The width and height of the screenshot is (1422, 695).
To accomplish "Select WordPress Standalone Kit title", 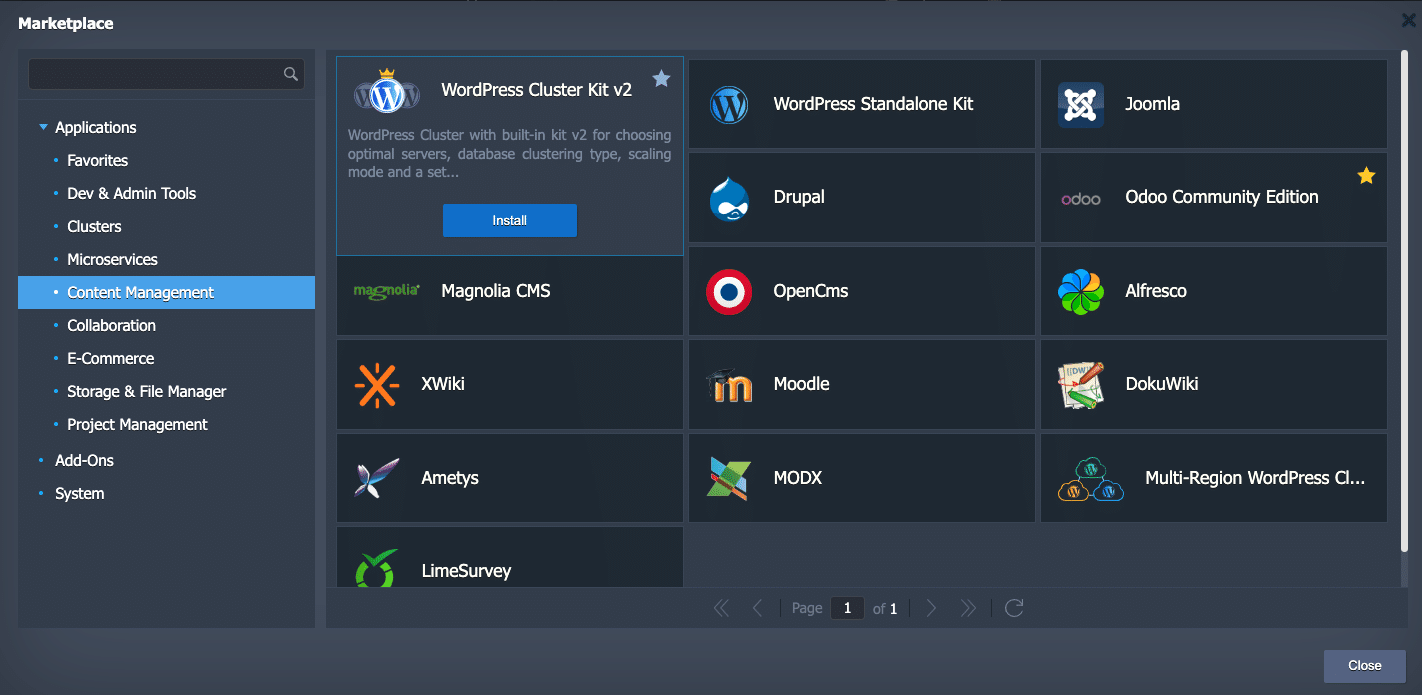I will pyautogui.click(x=873, y=104).
